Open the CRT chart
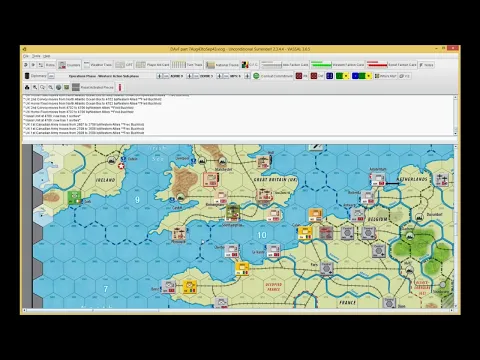 (x=124, y=65)
